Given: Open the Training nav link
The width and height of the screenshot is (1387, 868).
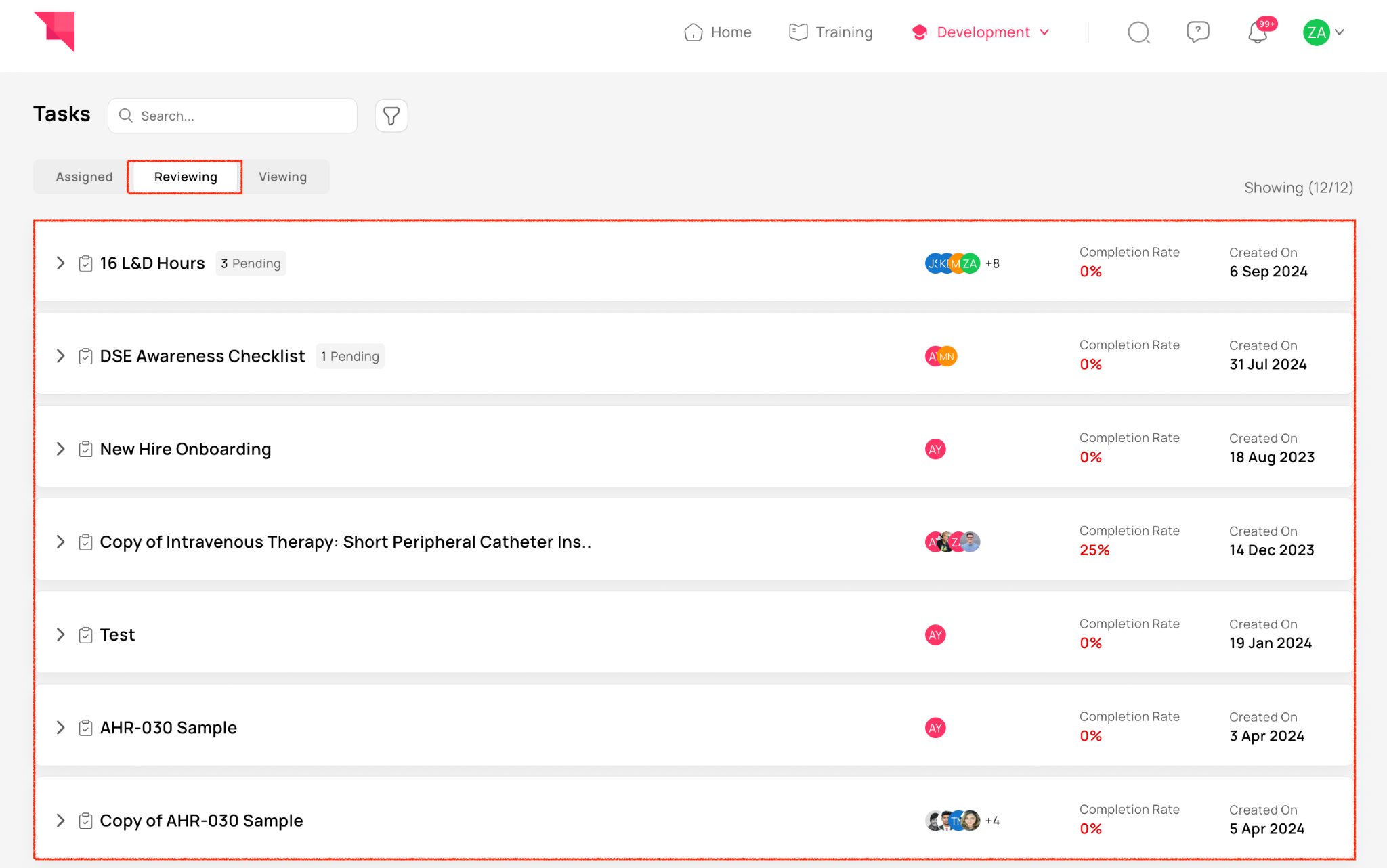Looking at the screenshot, I should tap(831, 32).
